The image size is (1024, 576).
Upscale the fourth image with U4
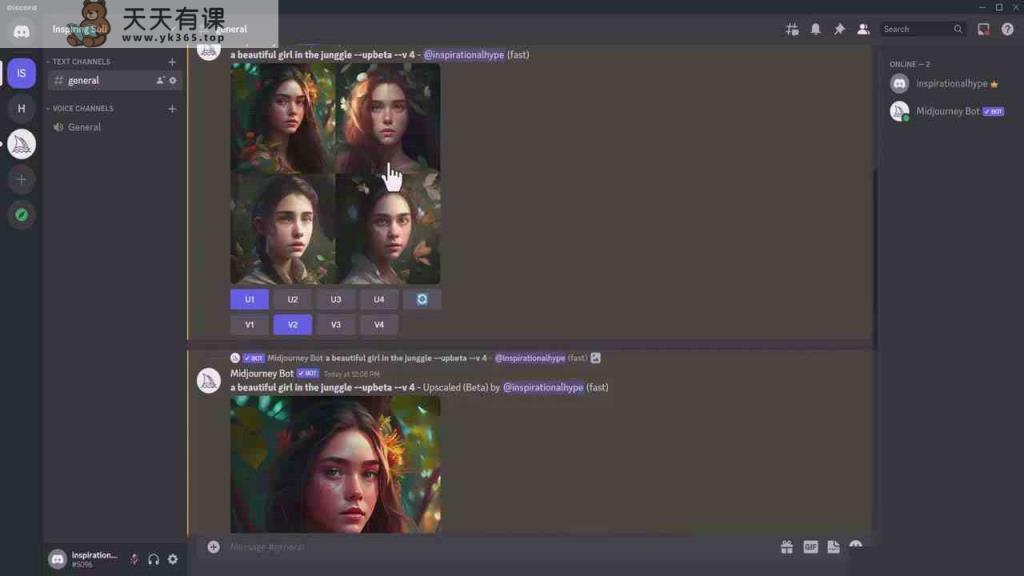379,299
